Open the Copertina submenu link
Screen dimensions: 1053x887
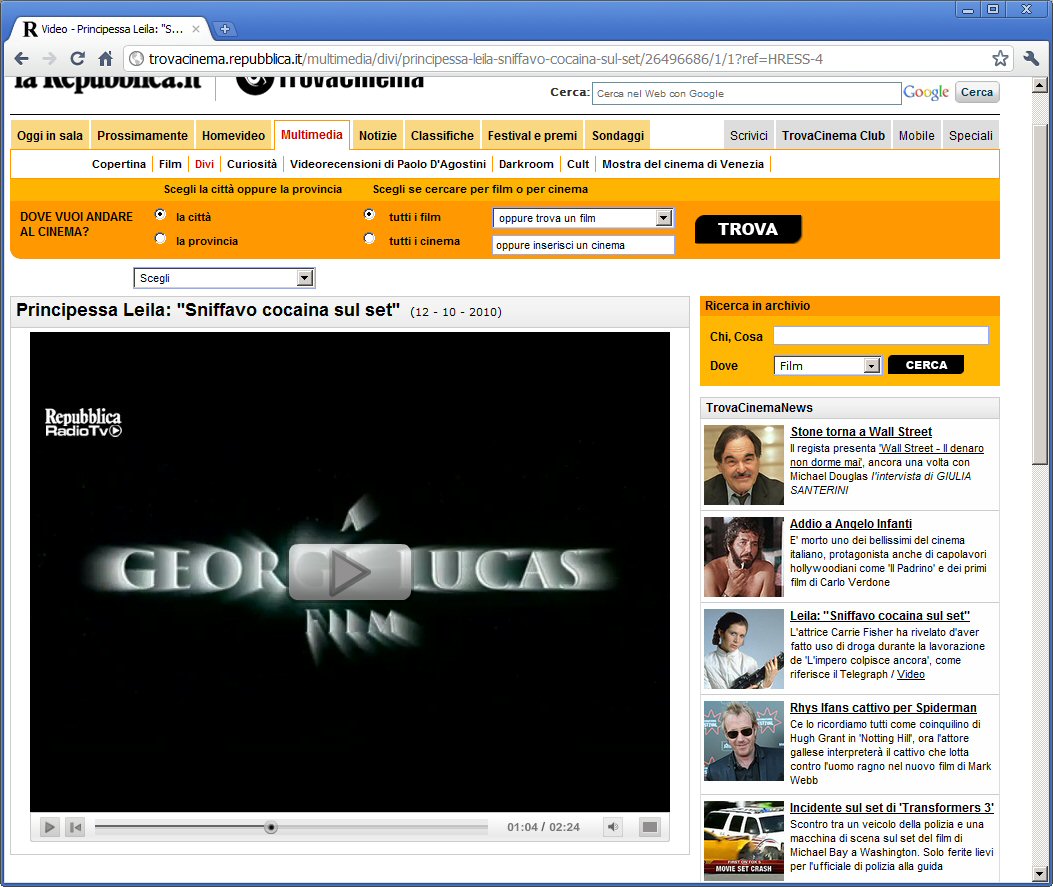pyautogui.click(x=119, y=164)
